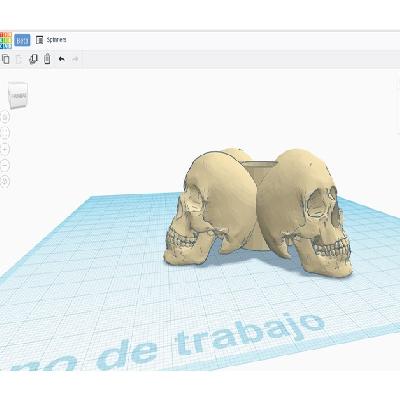This screenshot has height=400, width=400.
Task: Open the design list icon beside the title
Action: pos(39,40)
